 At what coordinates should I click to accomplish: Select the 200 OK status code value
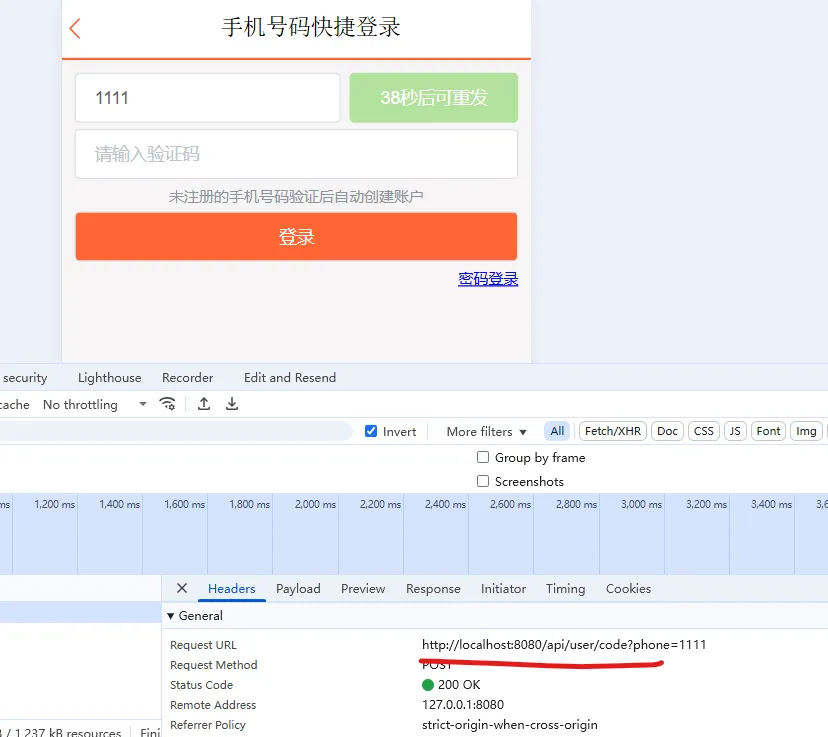coord(459,685)
